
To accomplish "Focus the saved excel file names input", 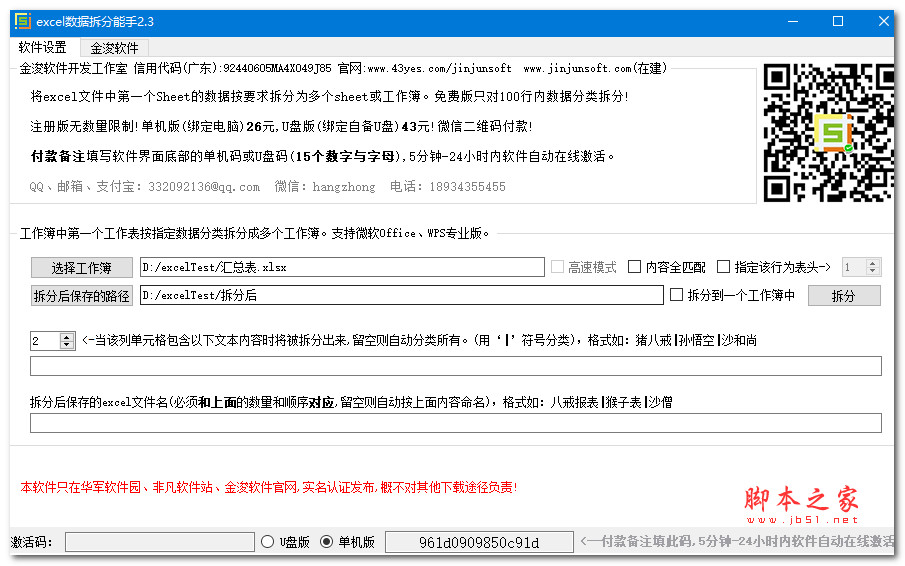I will (455, 423).
